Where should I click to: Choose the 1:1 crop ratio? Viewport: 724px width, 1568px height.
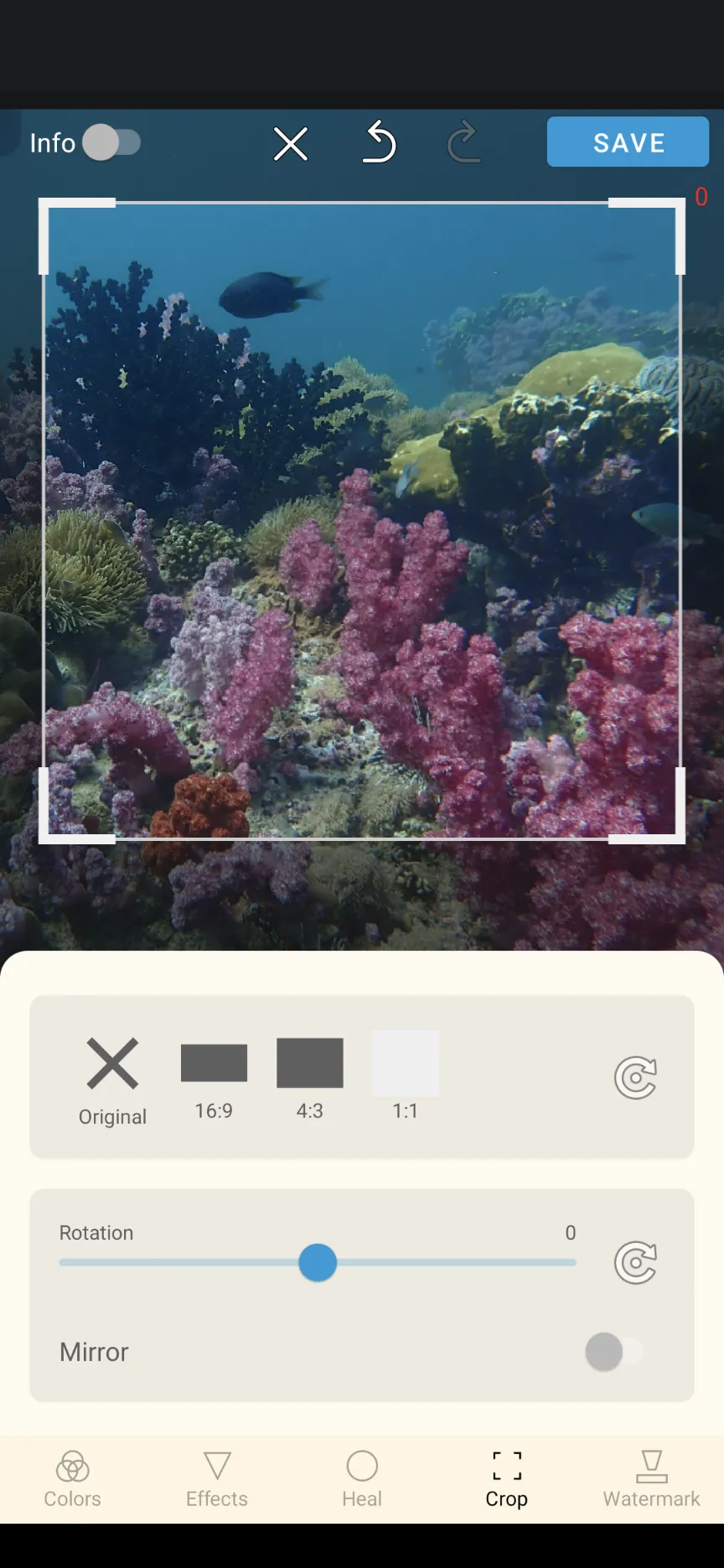[x=406, y=1076]
